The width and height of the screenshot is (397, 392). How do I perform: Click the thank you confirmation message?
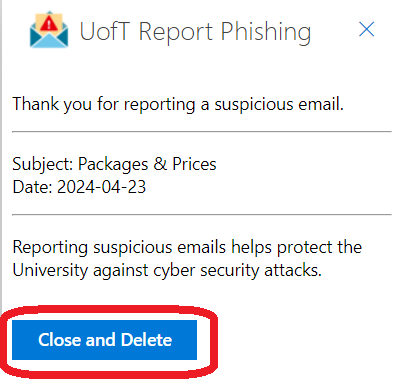178,104
